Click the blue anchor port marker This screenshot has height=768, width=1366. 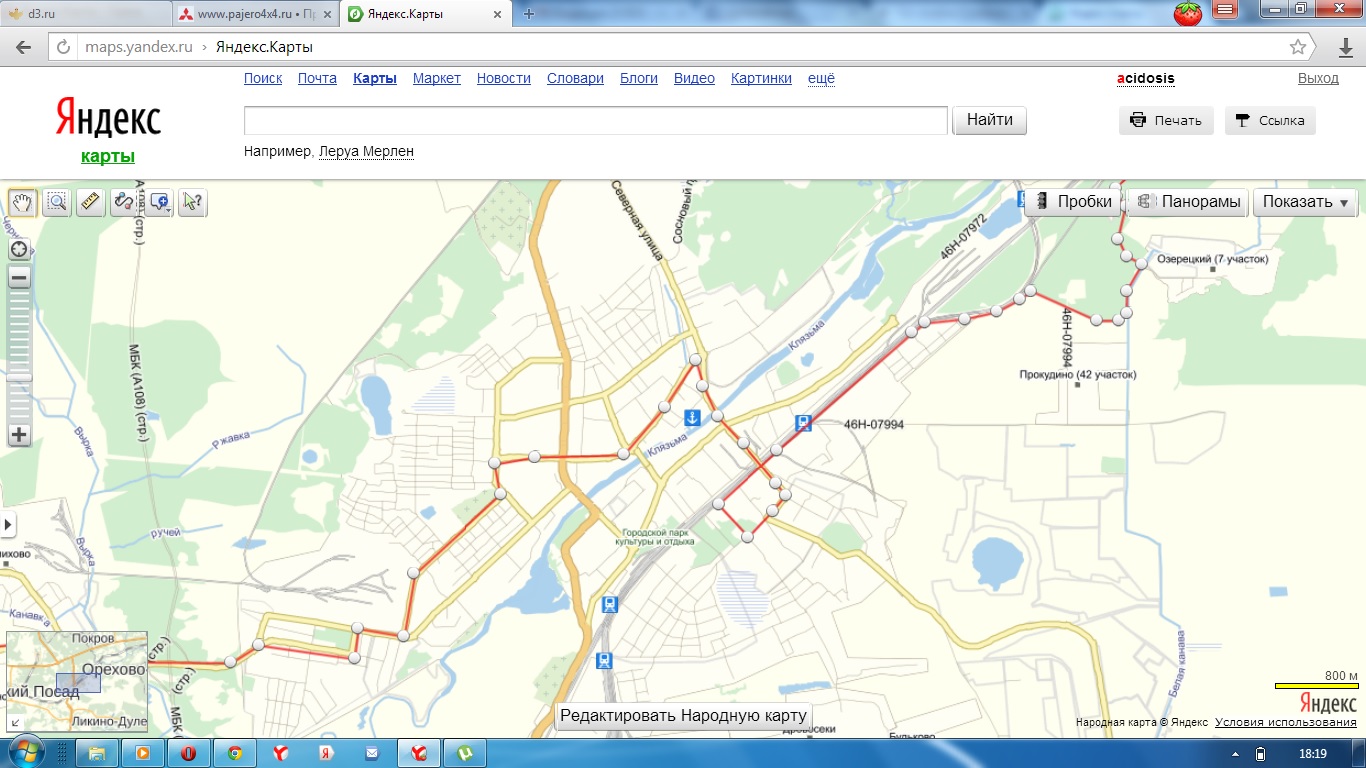[692, 417]
